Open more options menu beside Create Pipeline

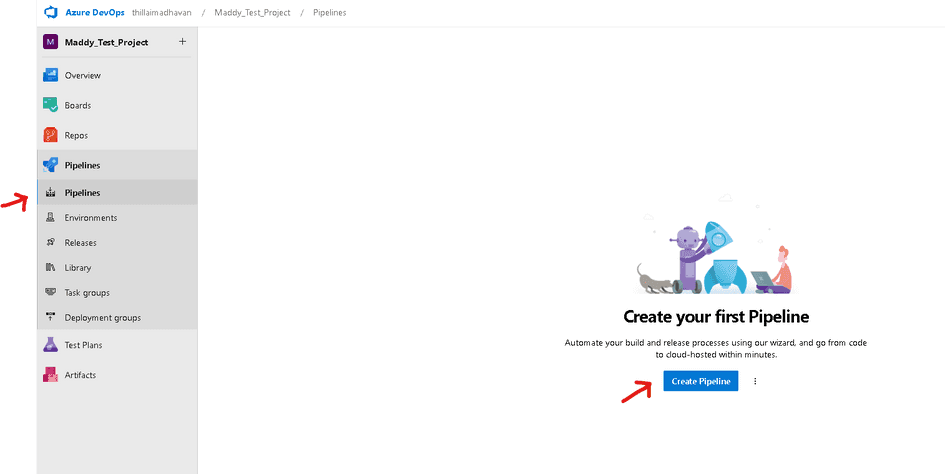pyautogui.click(x=755, y=381)
